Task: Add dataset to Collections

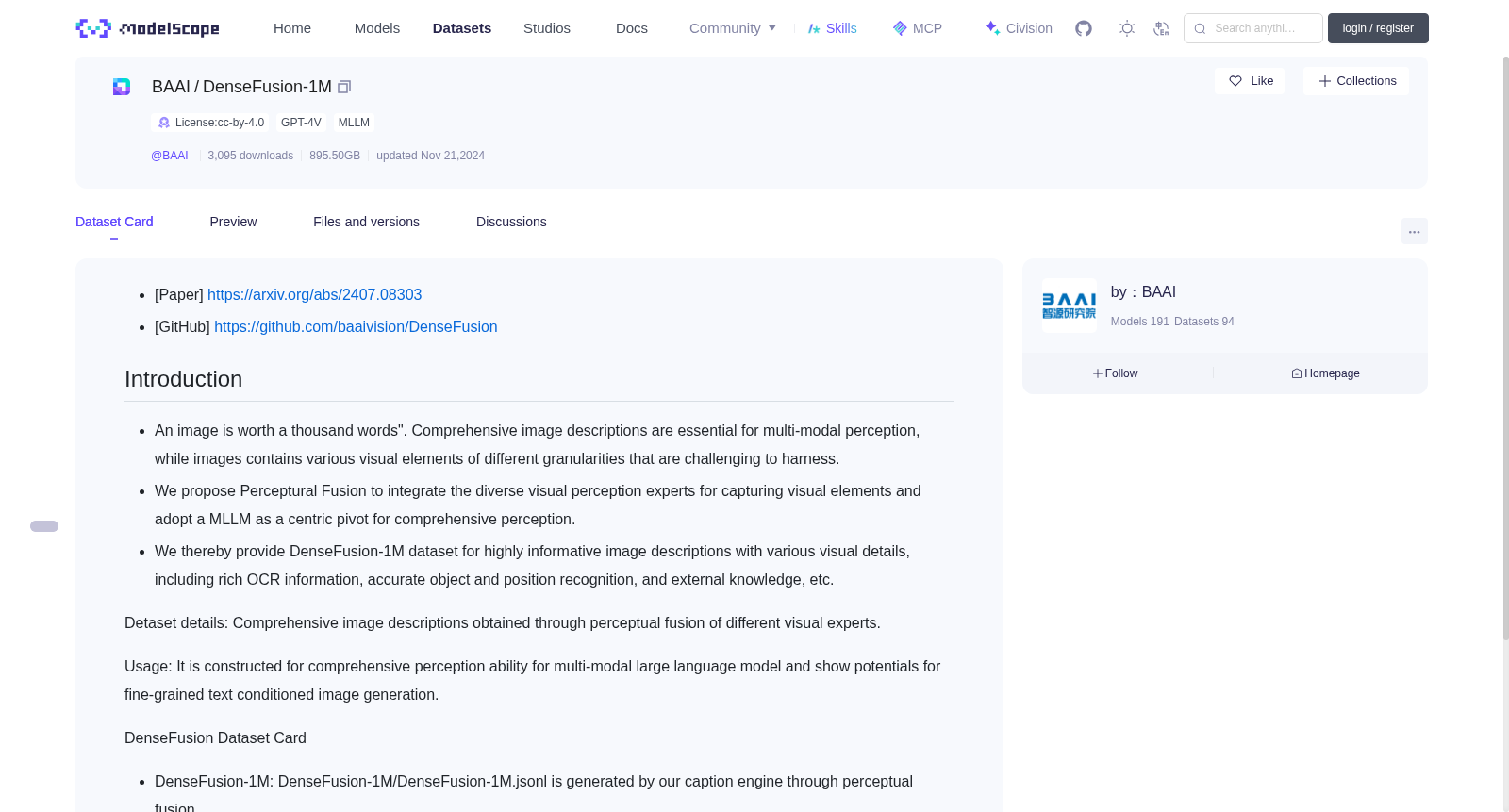Action: pos(1356,81)
